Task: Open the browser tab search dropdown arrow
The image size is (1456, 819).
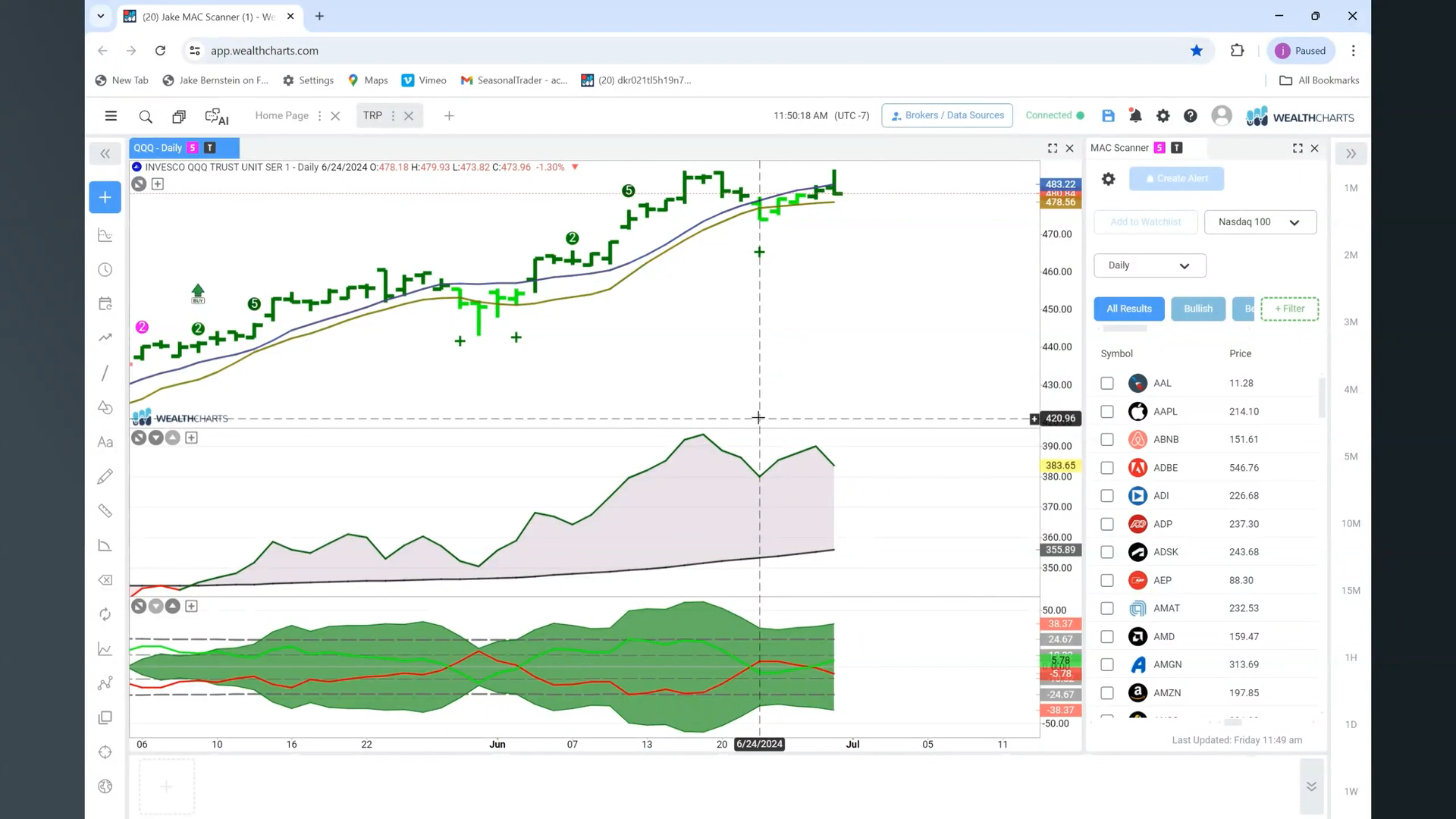Action: [100, 16]
